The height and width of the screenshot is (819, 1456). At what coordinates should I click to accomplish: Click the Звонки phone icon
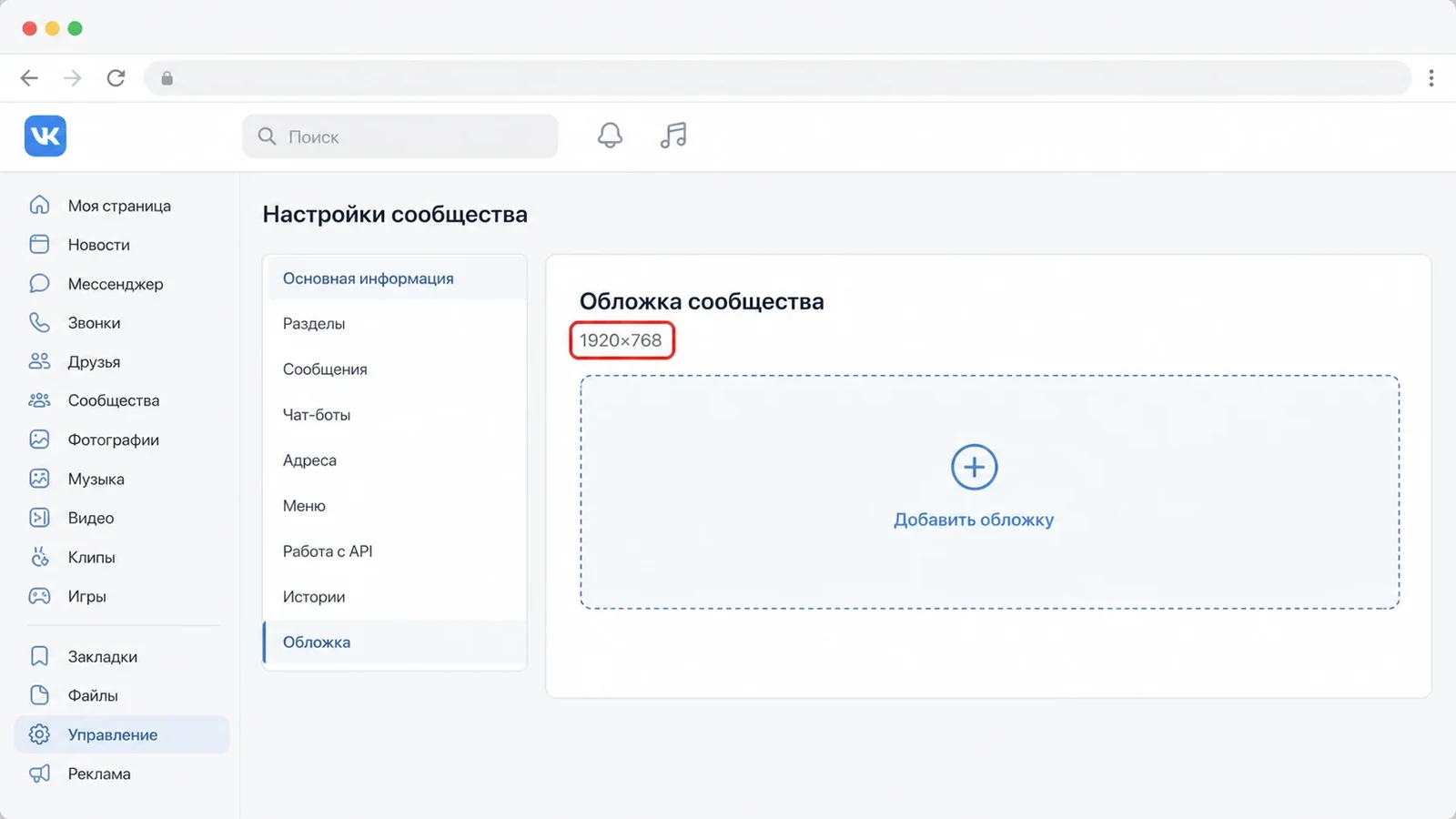(39, 322)
